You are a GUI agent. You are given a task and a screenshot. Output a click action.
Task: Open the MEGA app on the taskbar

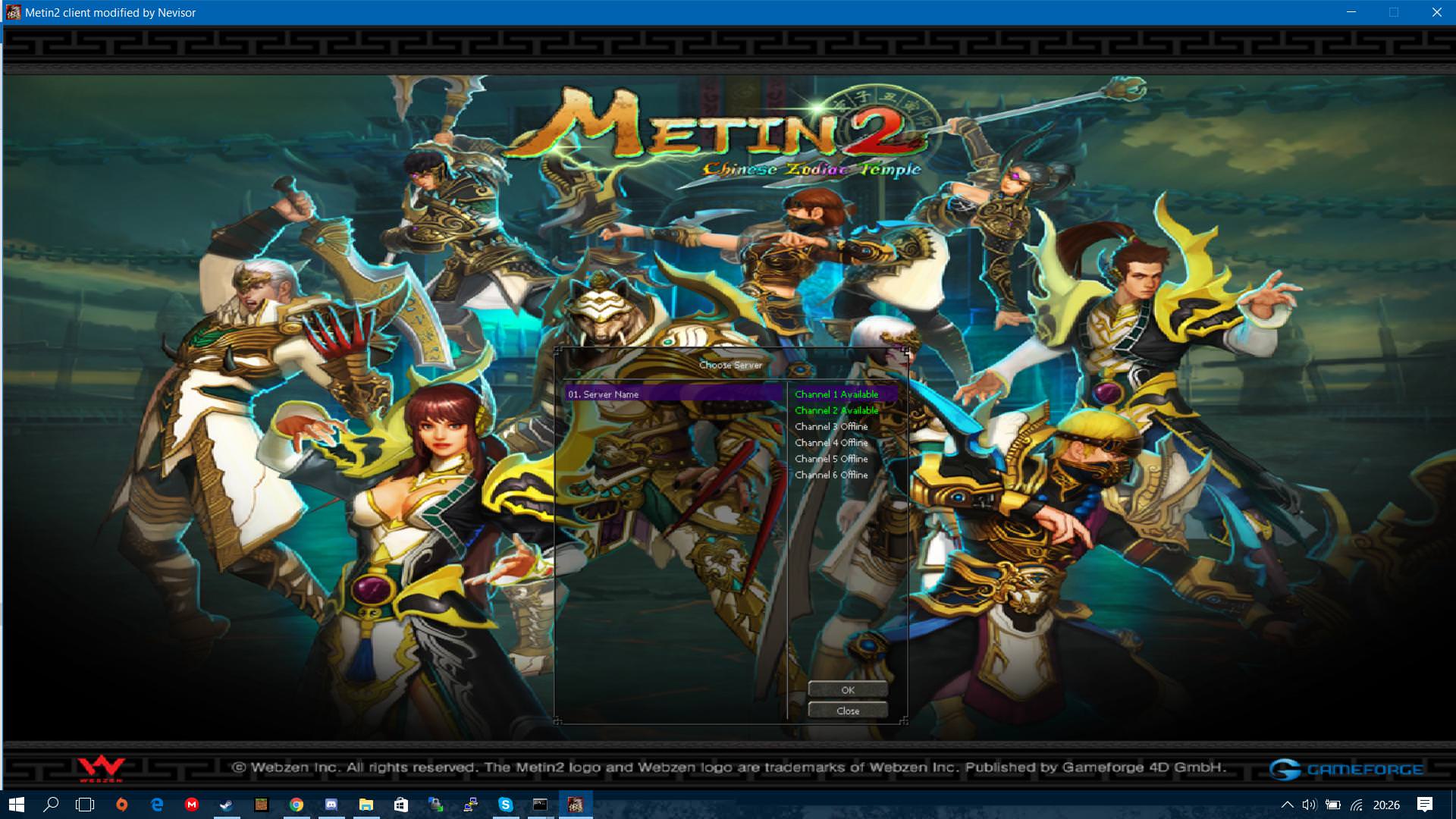[192, 805]
